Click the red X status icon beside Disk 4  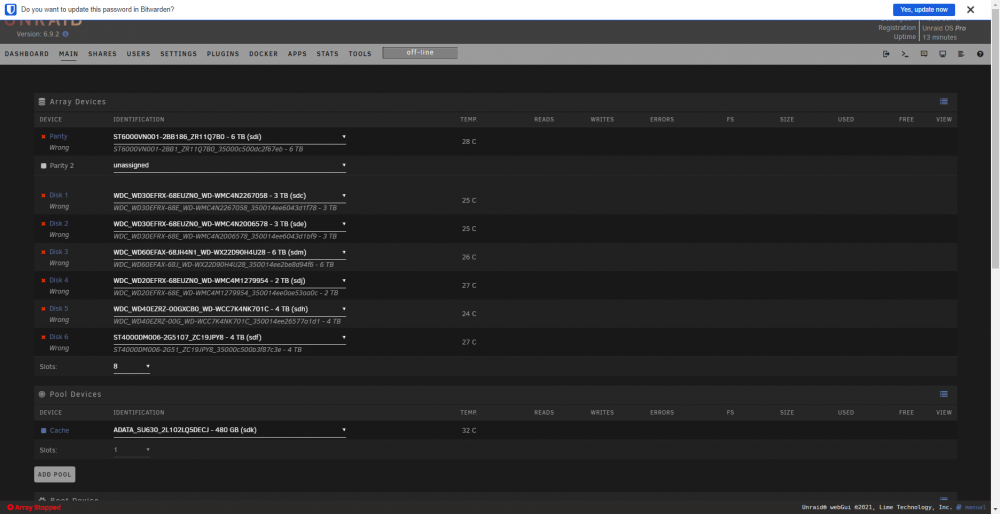pos(43,281)
